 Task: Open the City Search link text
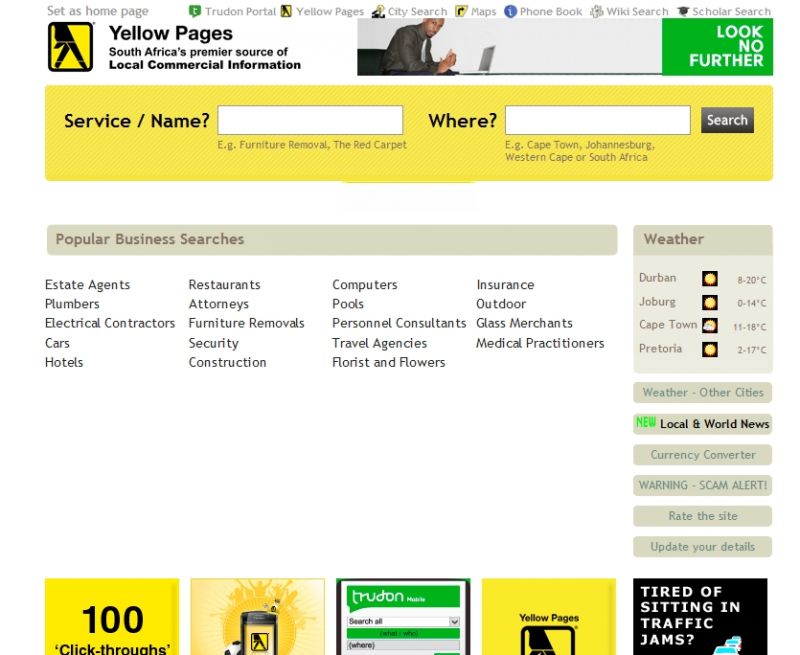click(417, 11)
